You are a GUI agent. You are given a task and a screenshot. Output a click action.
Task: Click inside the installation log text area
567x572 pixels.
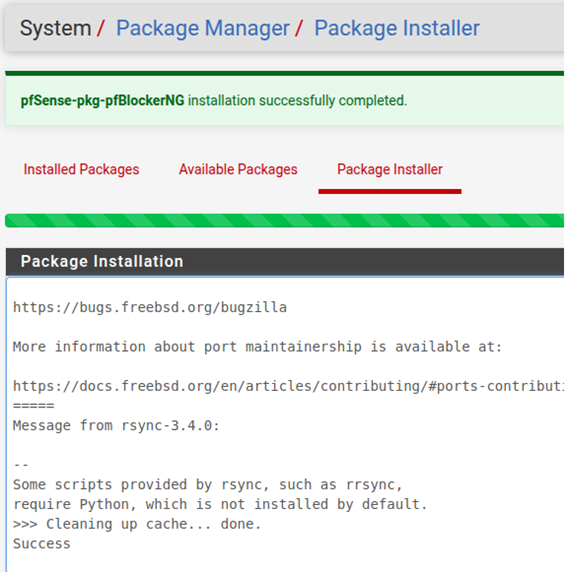click(x=285, y=424)
